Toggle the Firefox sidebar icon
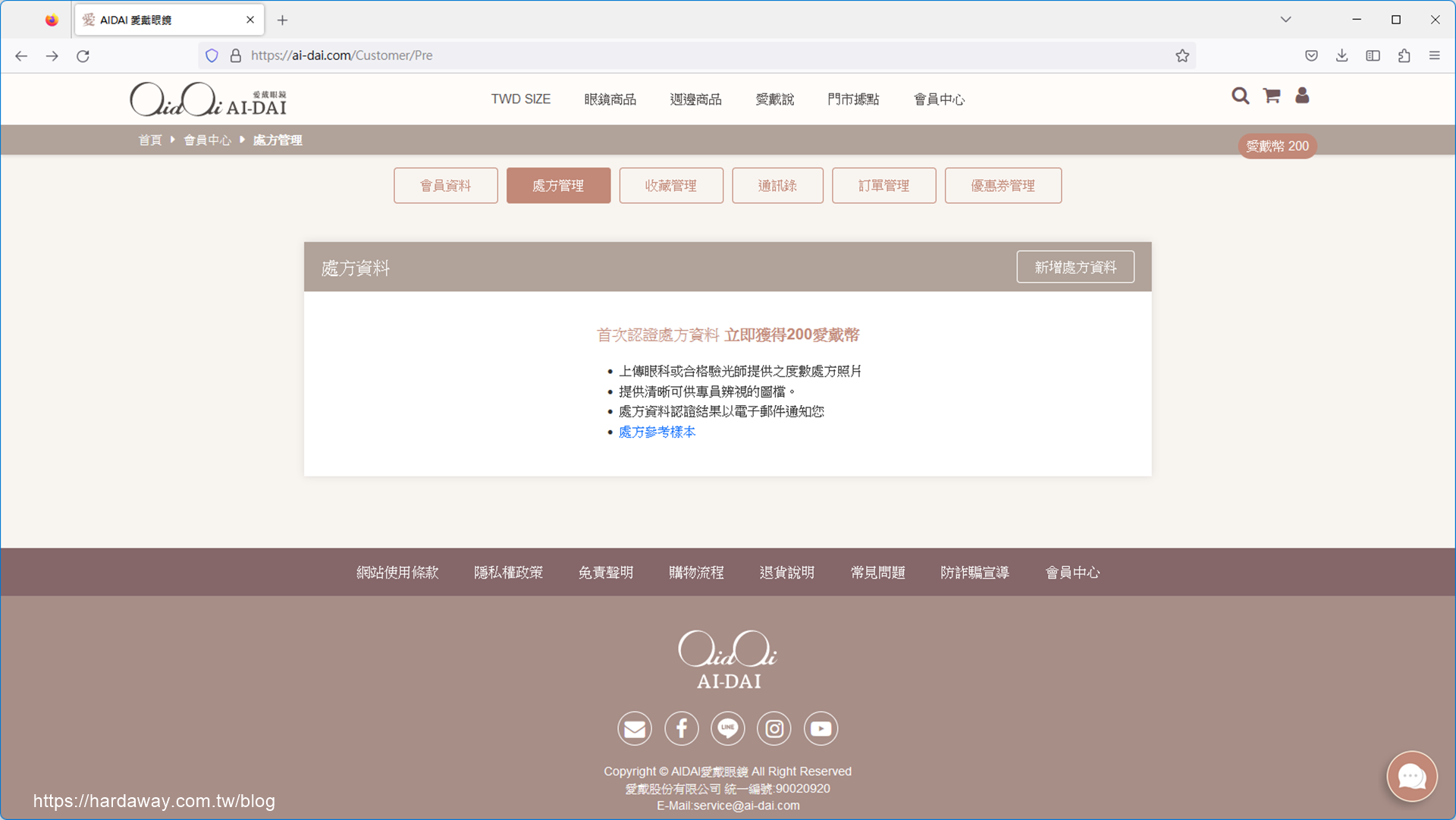The image size is (1456, 820). click(x=1373, y=55)
